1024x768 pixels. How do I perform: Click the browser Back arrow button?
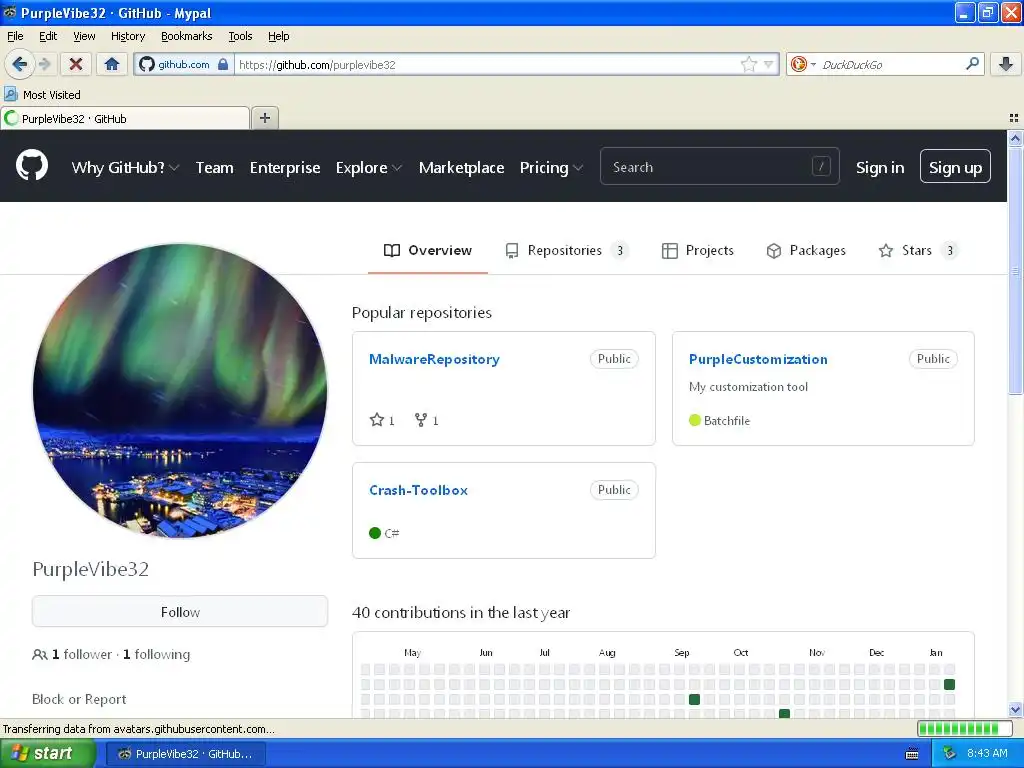pos(19,64)
